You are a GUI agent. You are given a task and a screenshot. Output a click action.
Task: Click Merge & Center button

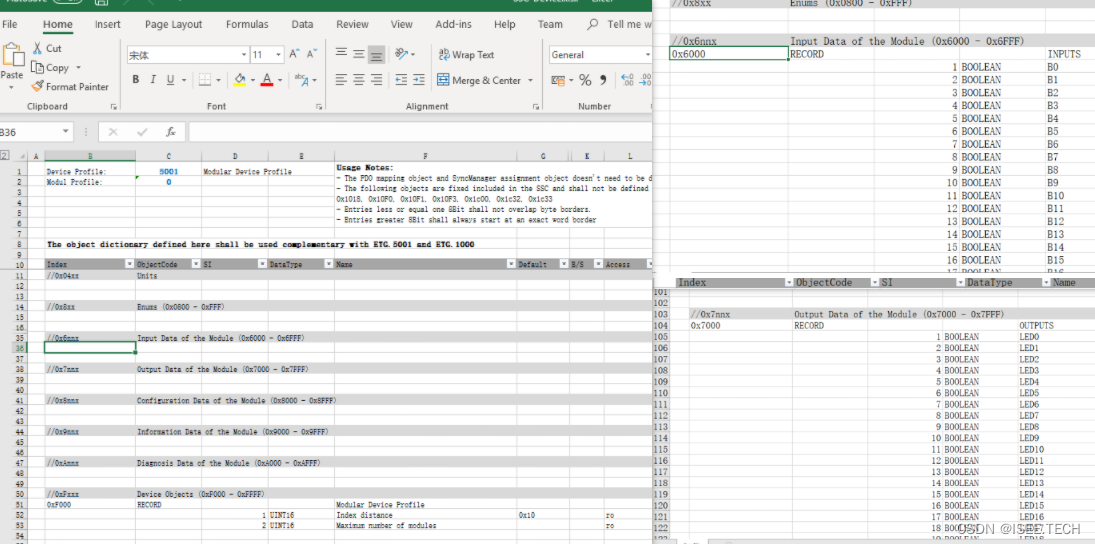tap(479, 80)
